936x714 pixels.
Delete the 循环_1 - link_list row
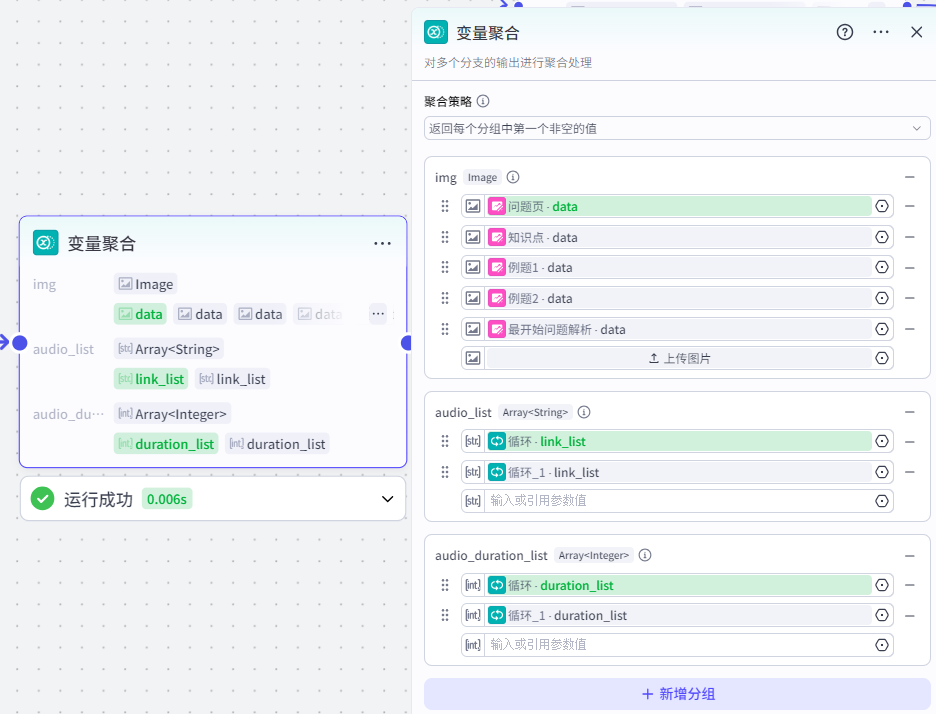tap(910, 472)
